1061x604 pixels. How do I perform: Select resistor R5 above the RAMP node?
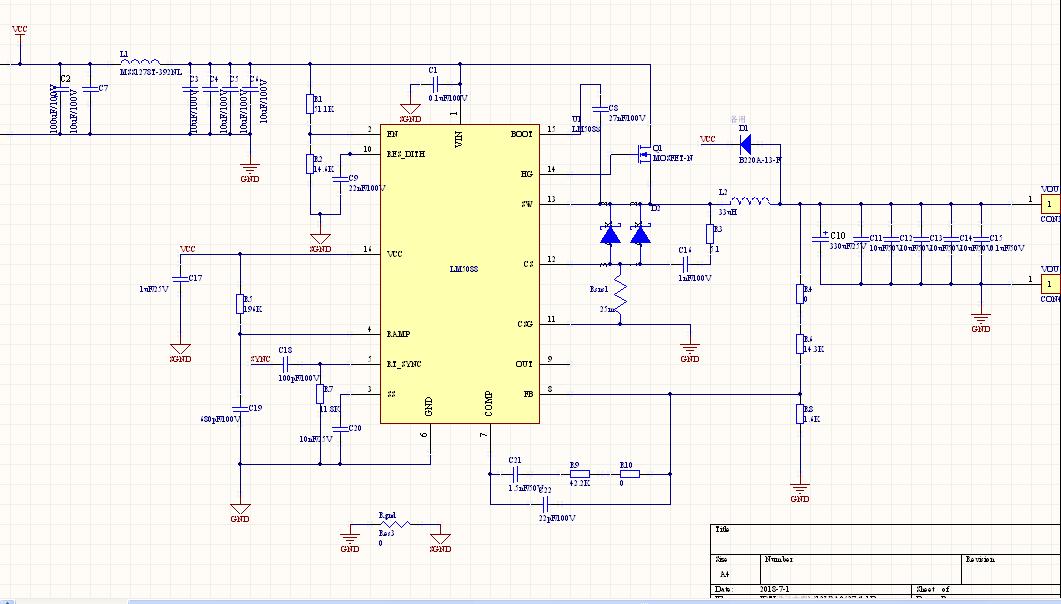click(x=240, y=304)
